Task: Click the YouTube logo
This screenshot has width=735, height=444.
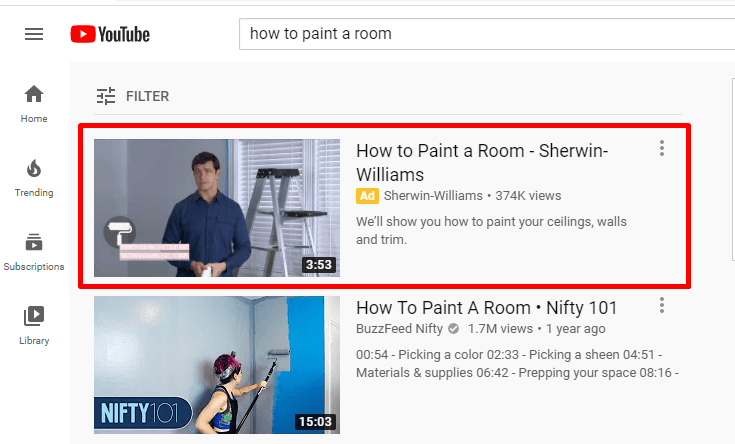Action: (x=110, y=34)
